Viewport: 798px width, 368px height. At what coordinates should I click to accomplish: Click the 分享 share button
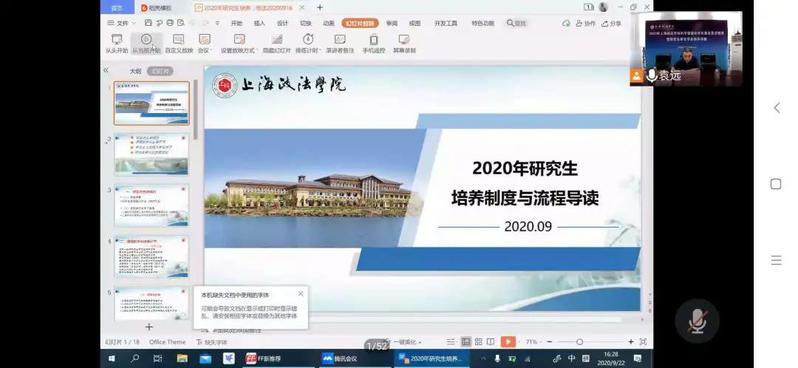pyautogui.click(x=611, y=23)
